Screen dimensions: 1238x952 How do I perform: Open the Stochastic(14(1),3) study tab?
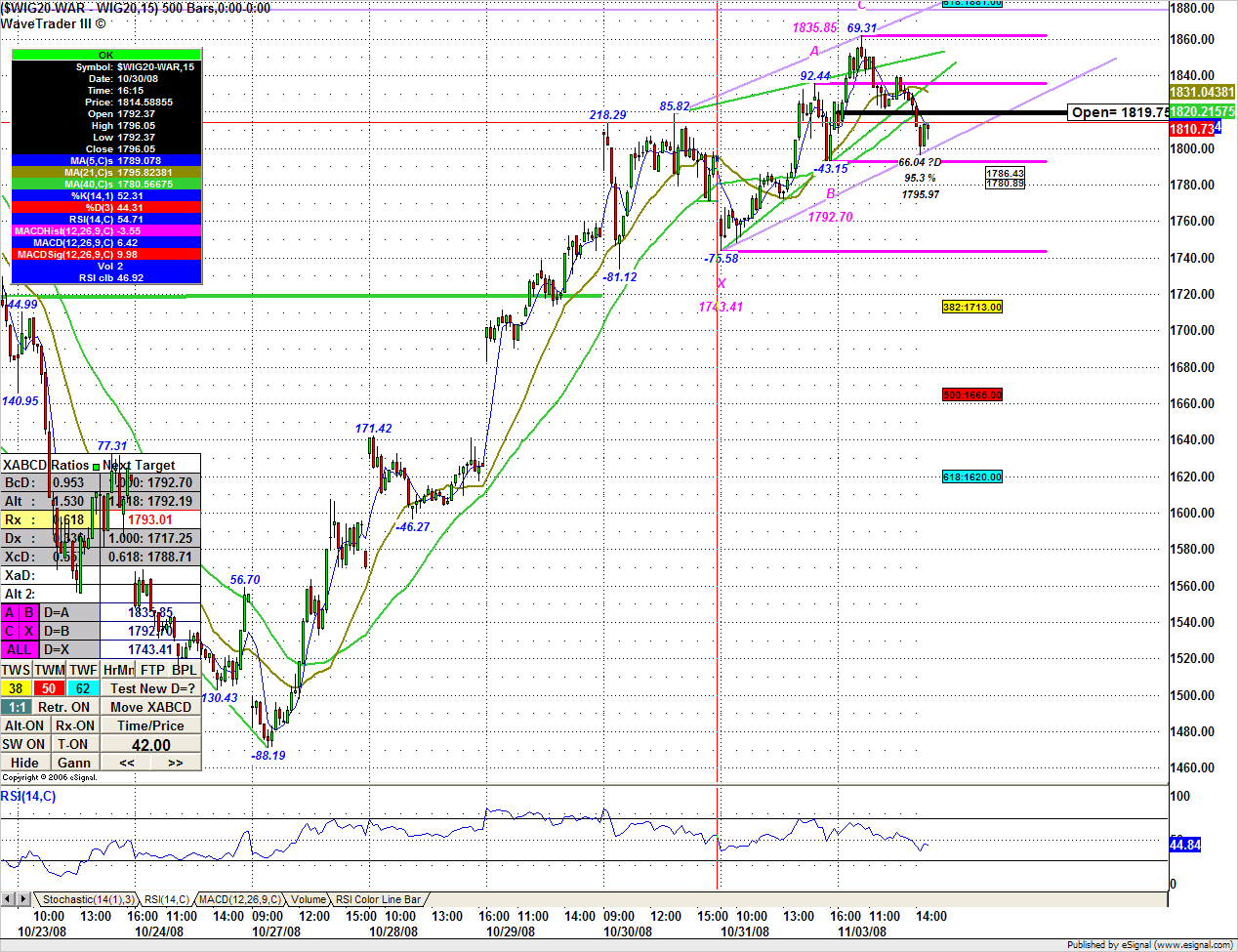click(x=88, y=899)
